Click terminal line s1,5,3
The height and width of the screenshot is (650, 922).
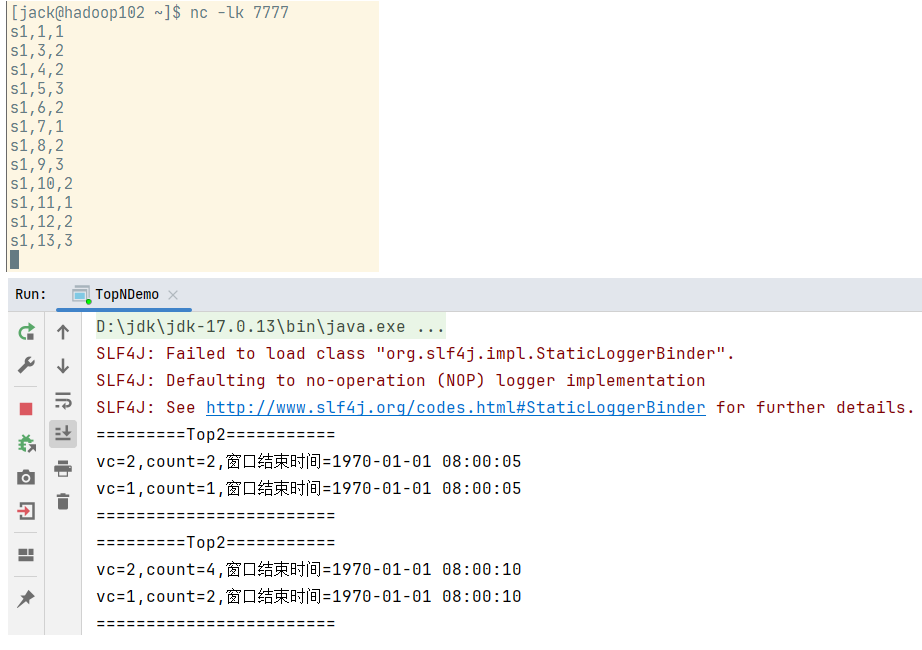(x=36, y=89)
